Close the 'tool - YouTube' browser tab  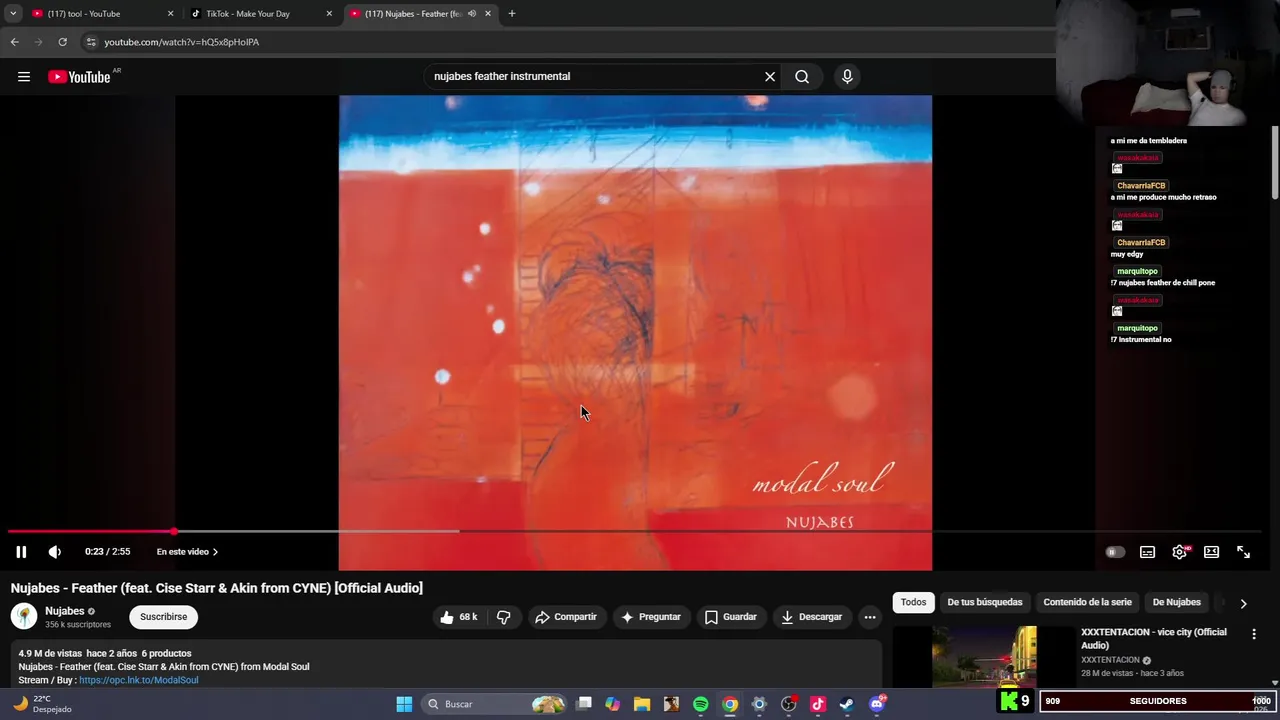170,14
